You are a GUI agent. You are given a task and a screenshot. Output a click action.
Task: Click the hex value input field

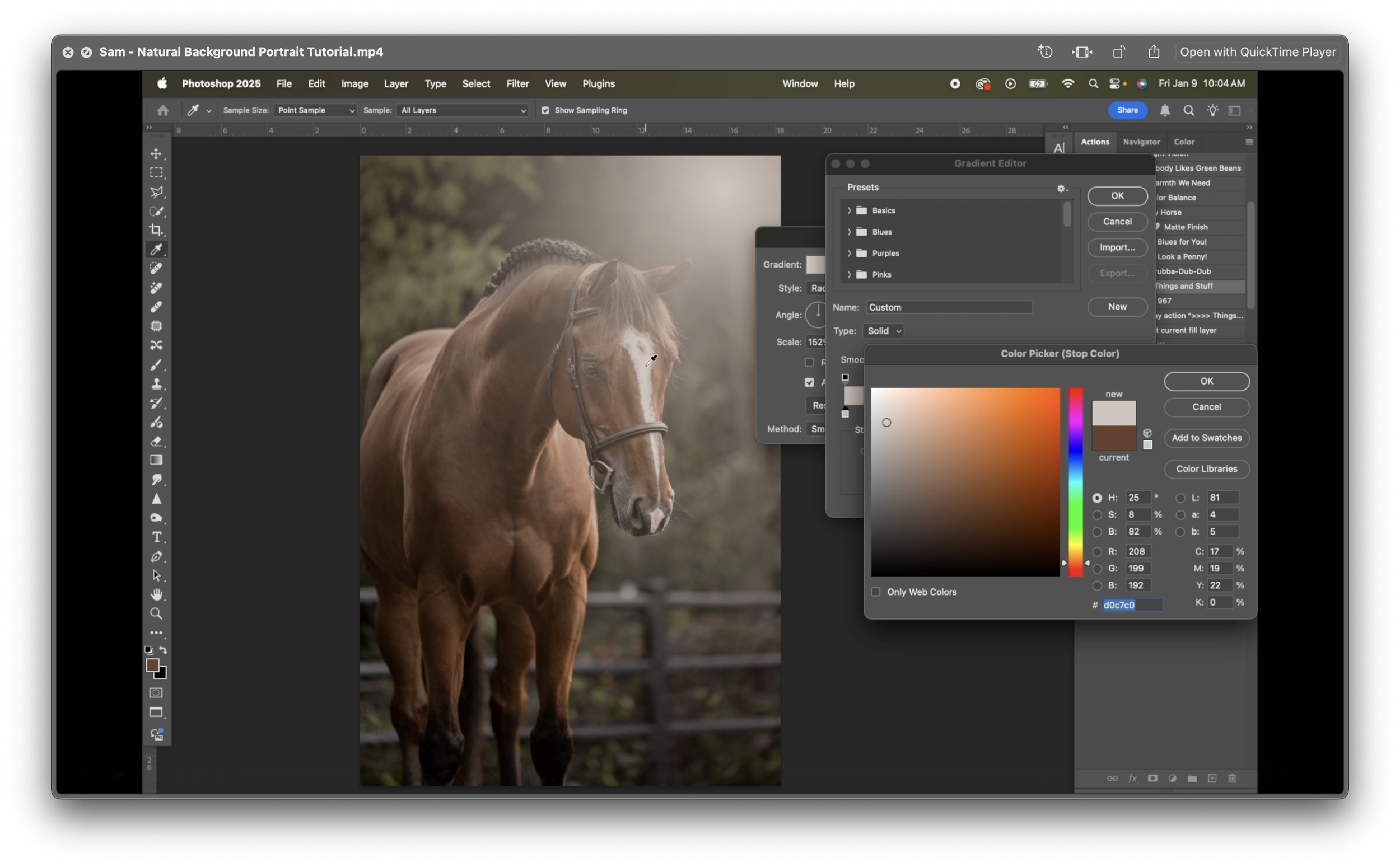tap(1133, 604)
